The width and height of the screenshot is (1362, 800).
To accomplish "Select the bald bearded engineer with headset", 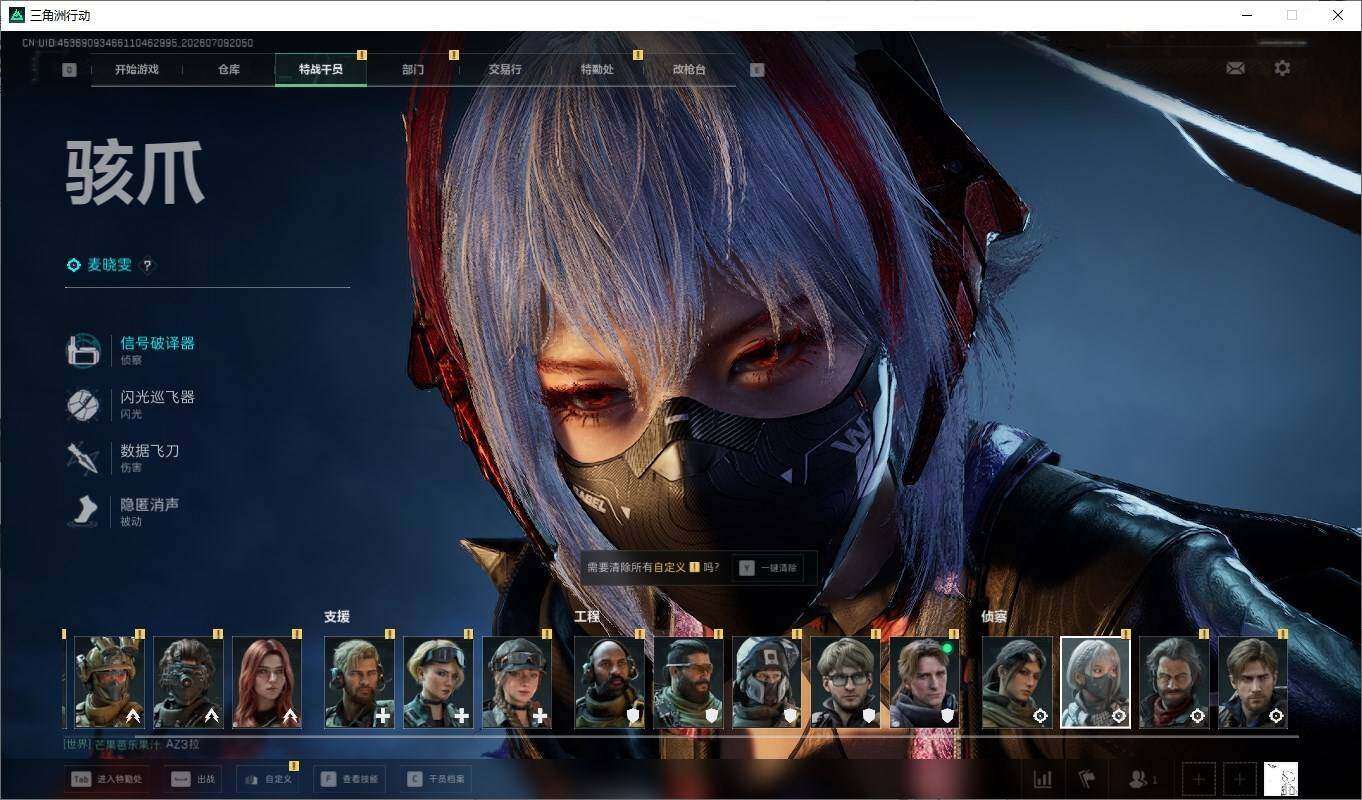I will coord(609,683).
